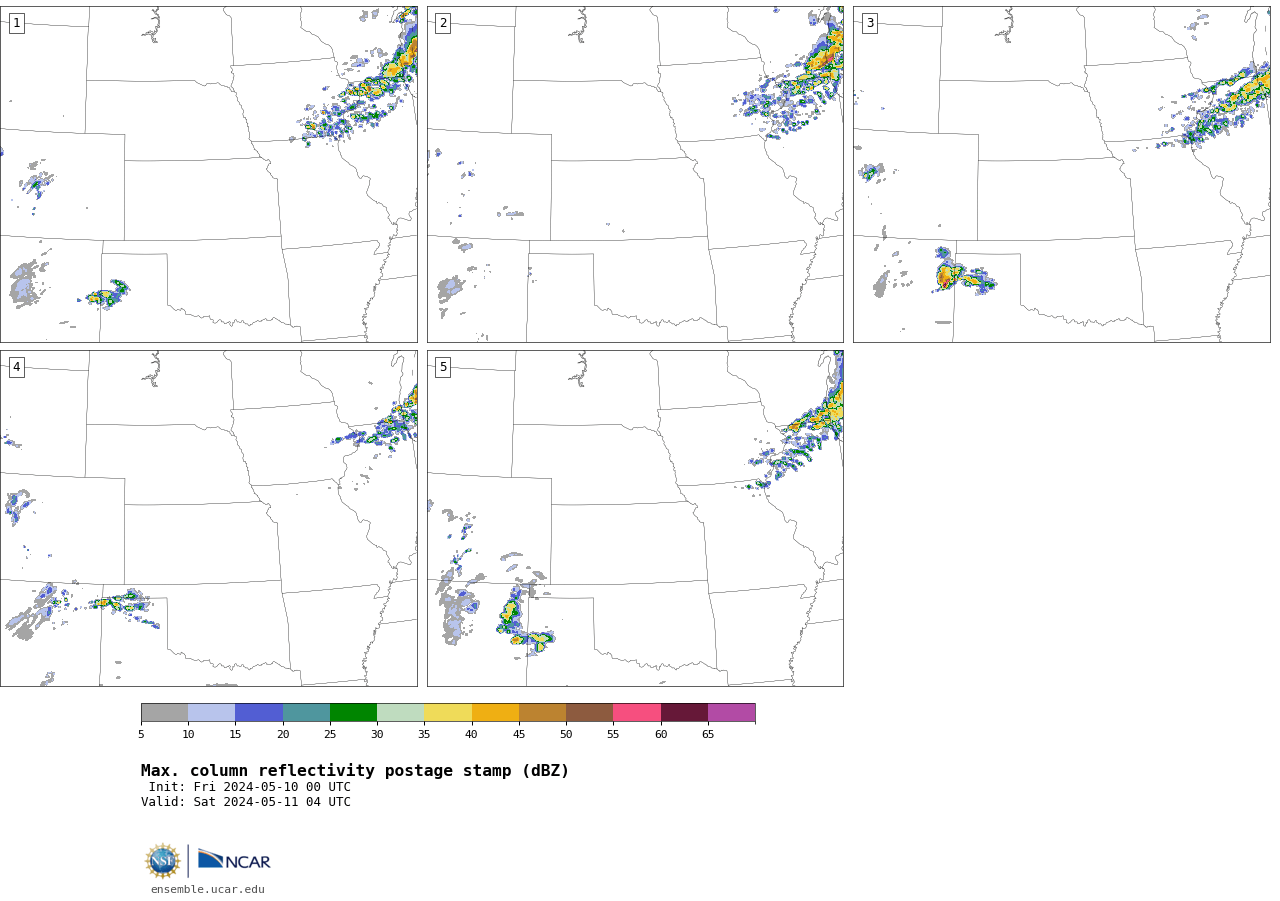Click the orange 40-45 dBZ swatch
1280x901 pixels.
495,713
